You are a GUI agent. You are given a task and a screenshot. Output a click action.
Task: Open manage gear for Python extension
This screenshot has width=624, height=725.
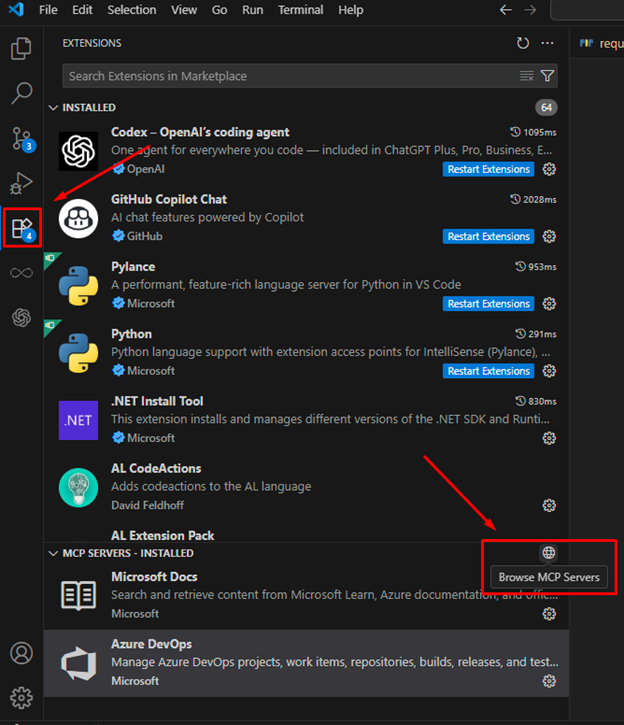[549, 371]
